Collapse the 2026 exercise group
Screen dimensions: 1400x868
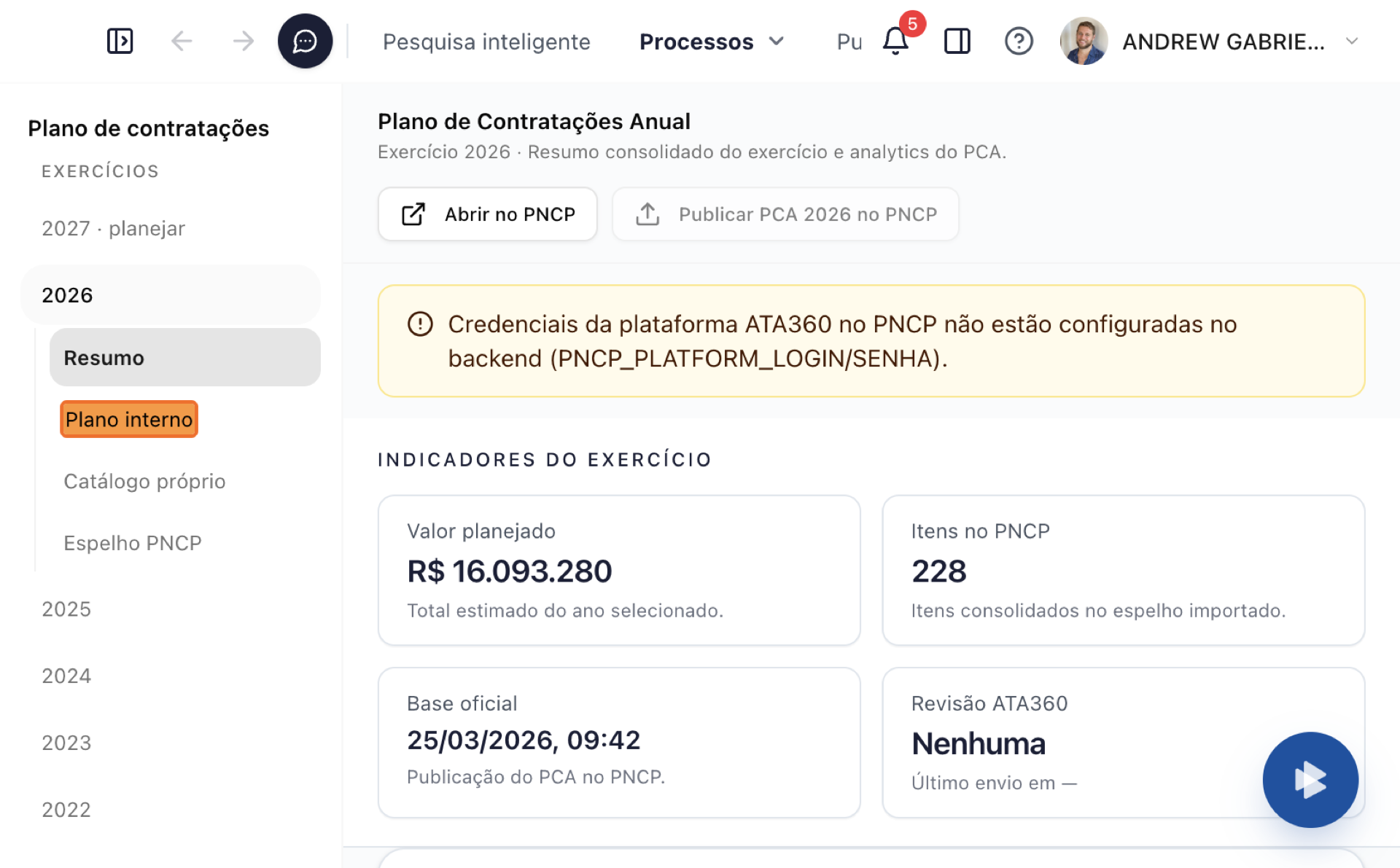[x=171, y=294]
